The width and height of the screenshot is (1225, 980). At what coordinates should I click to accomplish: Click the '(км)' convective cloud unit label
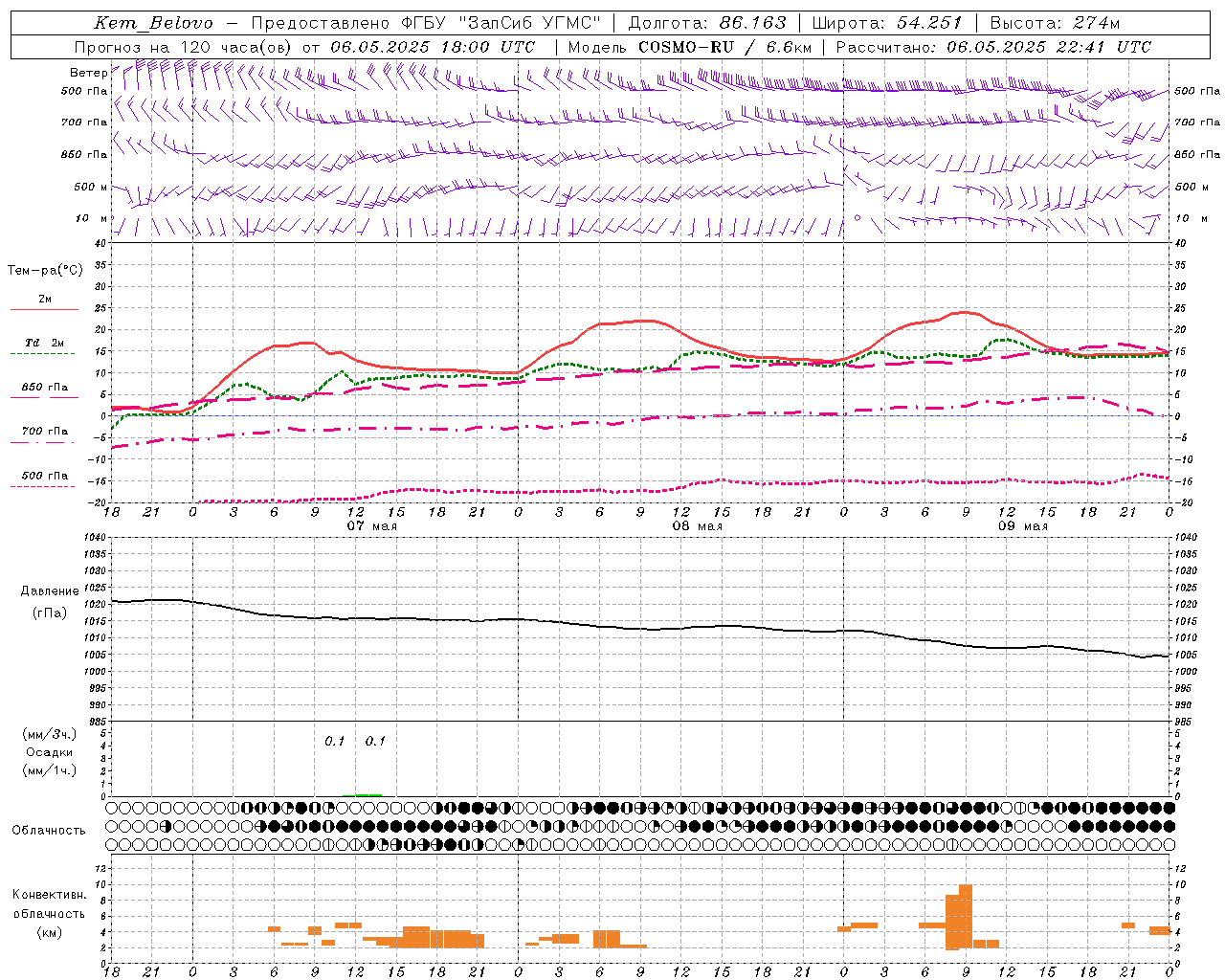click(x=50, y=932)
